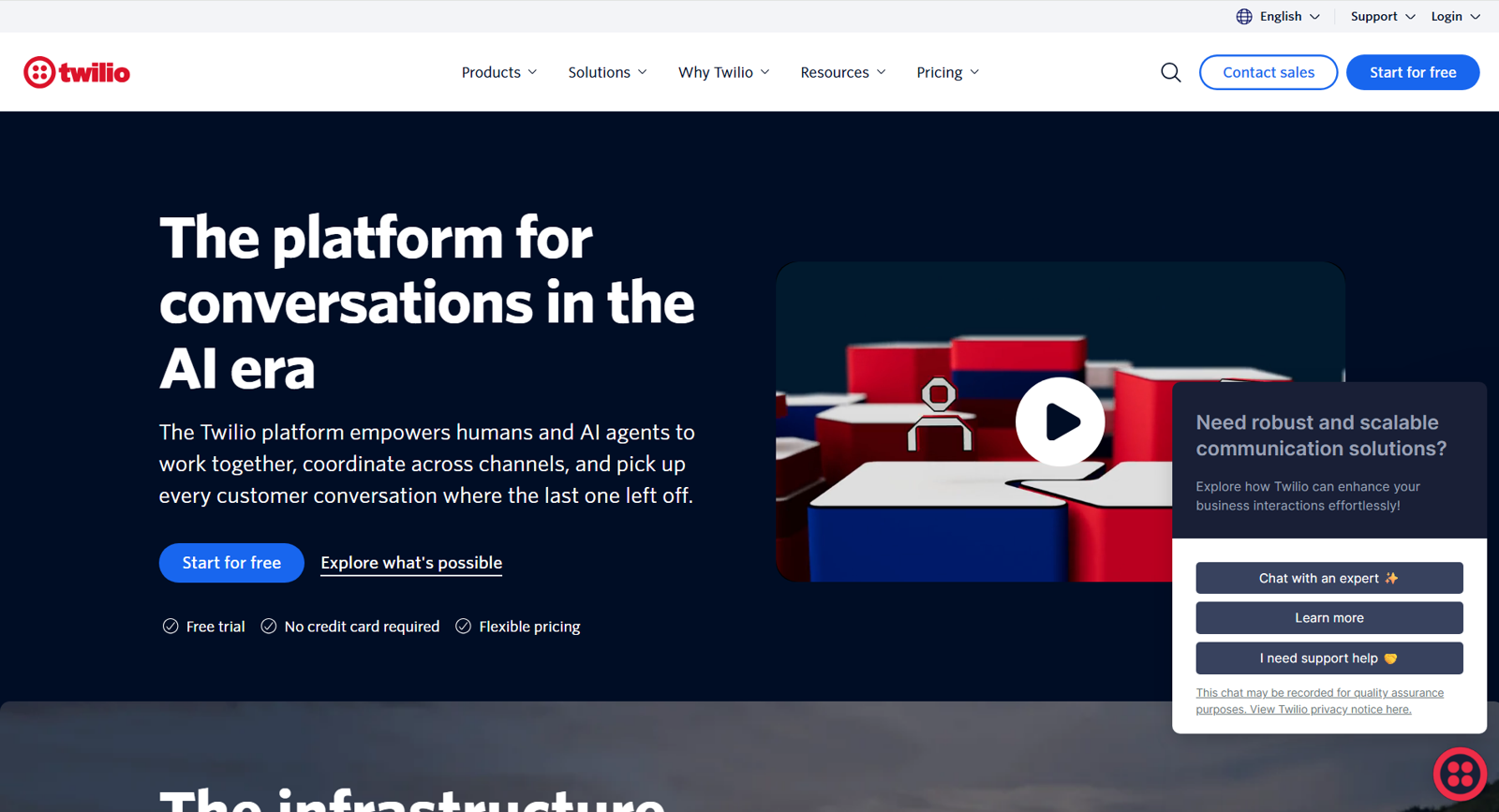
Task: Click the Free trial text
Action: (215, 627)
